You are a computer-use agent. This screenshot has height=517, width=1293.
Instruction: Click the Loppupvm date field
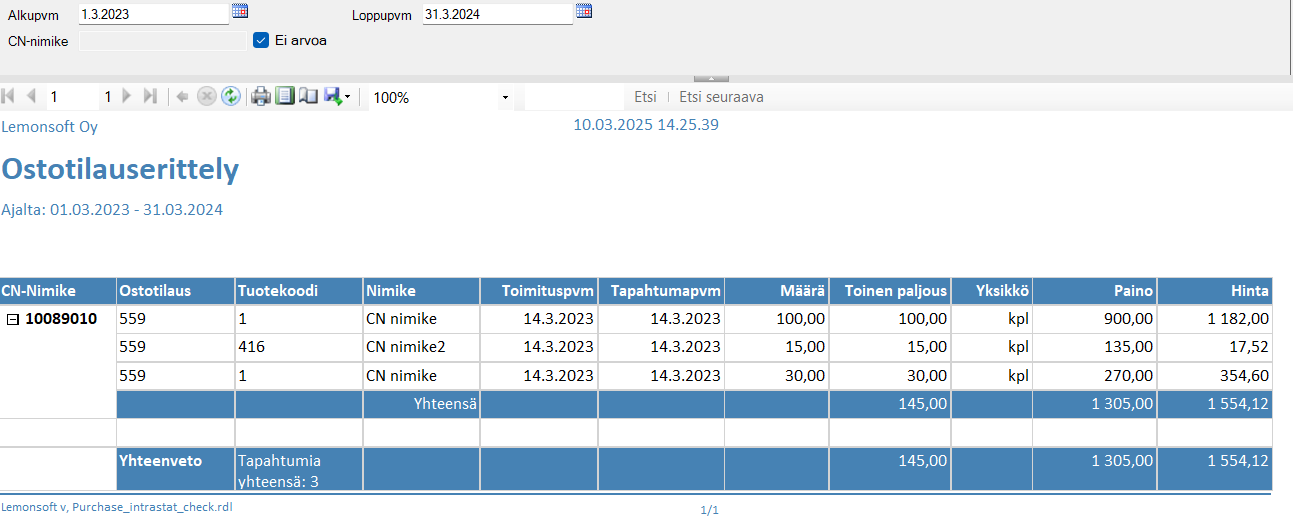tap(497, 14)
